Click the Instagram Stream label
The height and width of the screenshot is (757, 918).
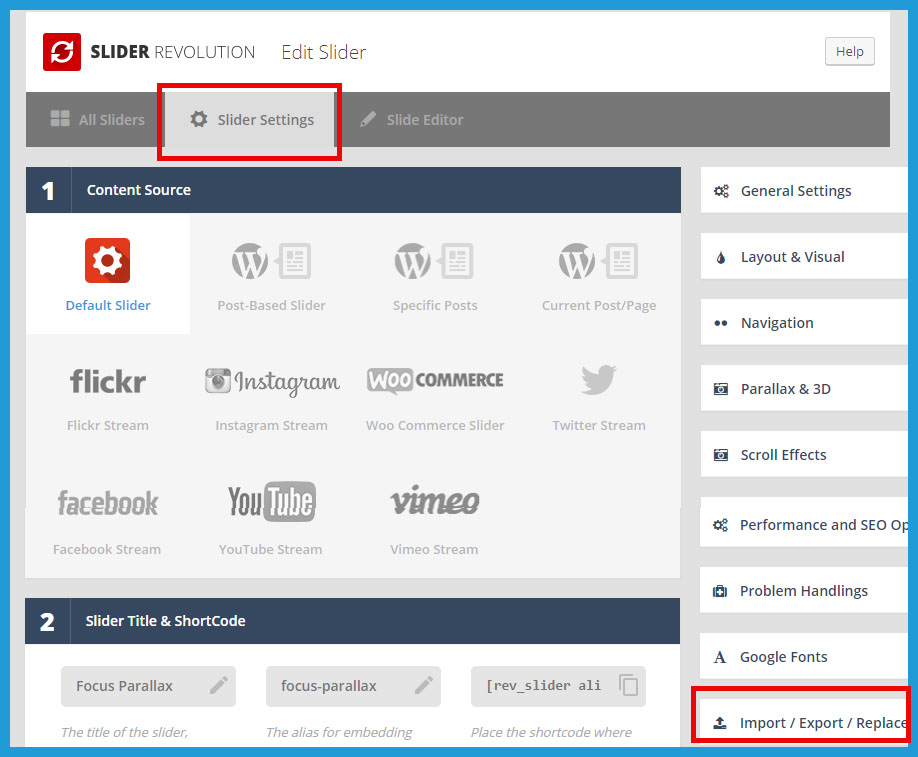271,426
